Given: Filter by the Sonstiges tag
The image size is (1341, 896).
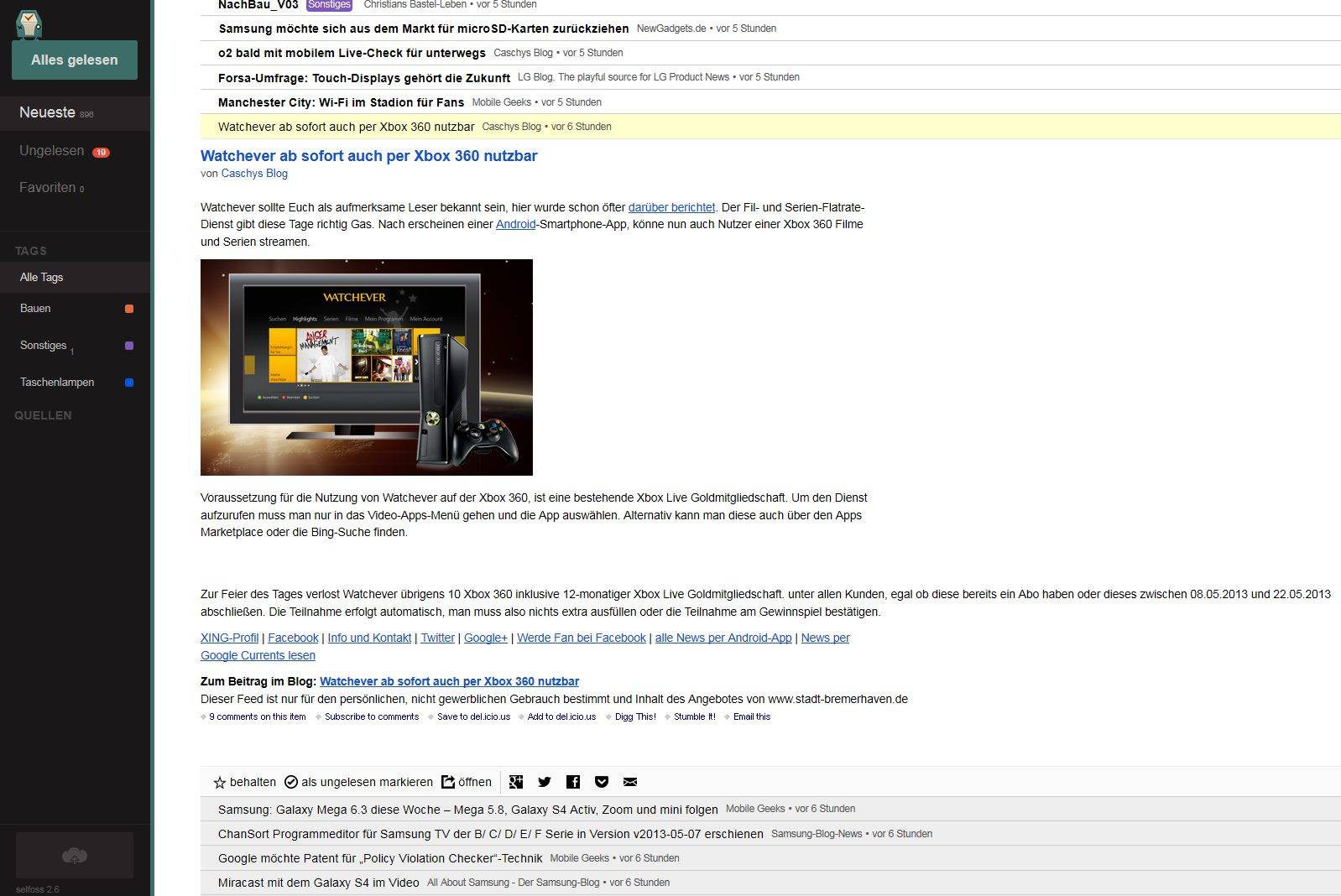Looking at the screenshot, I should click(75, 346).
